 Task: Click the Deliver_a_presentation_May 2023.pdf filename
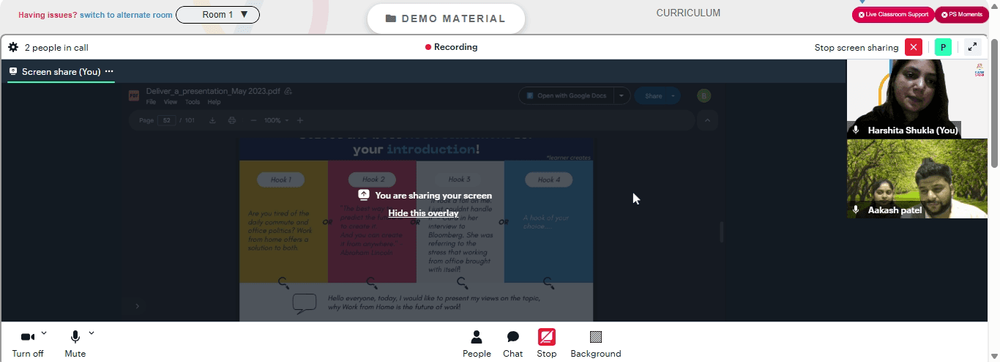point(213,91)
